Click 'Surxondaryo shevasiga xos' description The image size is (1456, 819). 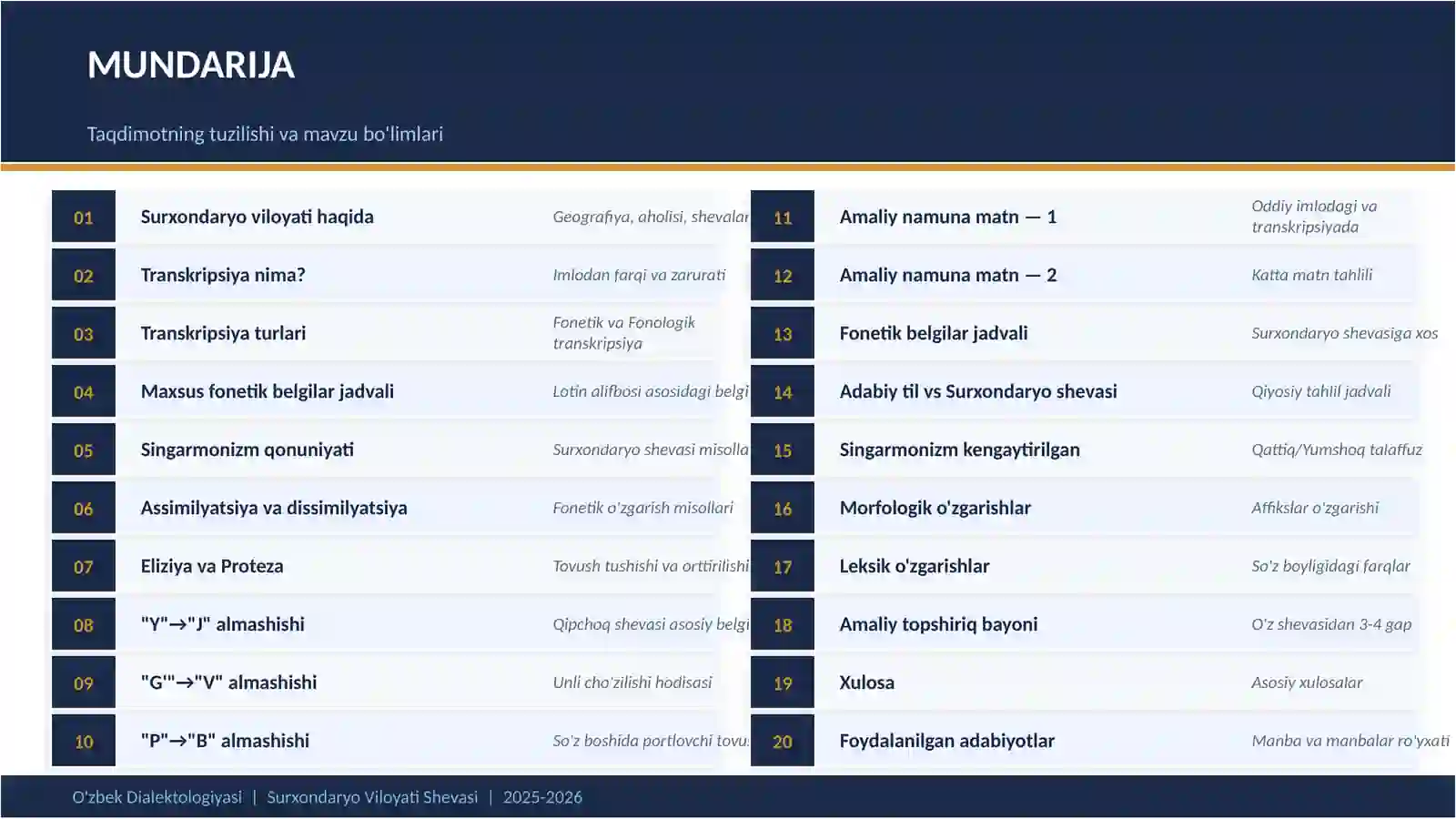click(x=1344, y=333)
